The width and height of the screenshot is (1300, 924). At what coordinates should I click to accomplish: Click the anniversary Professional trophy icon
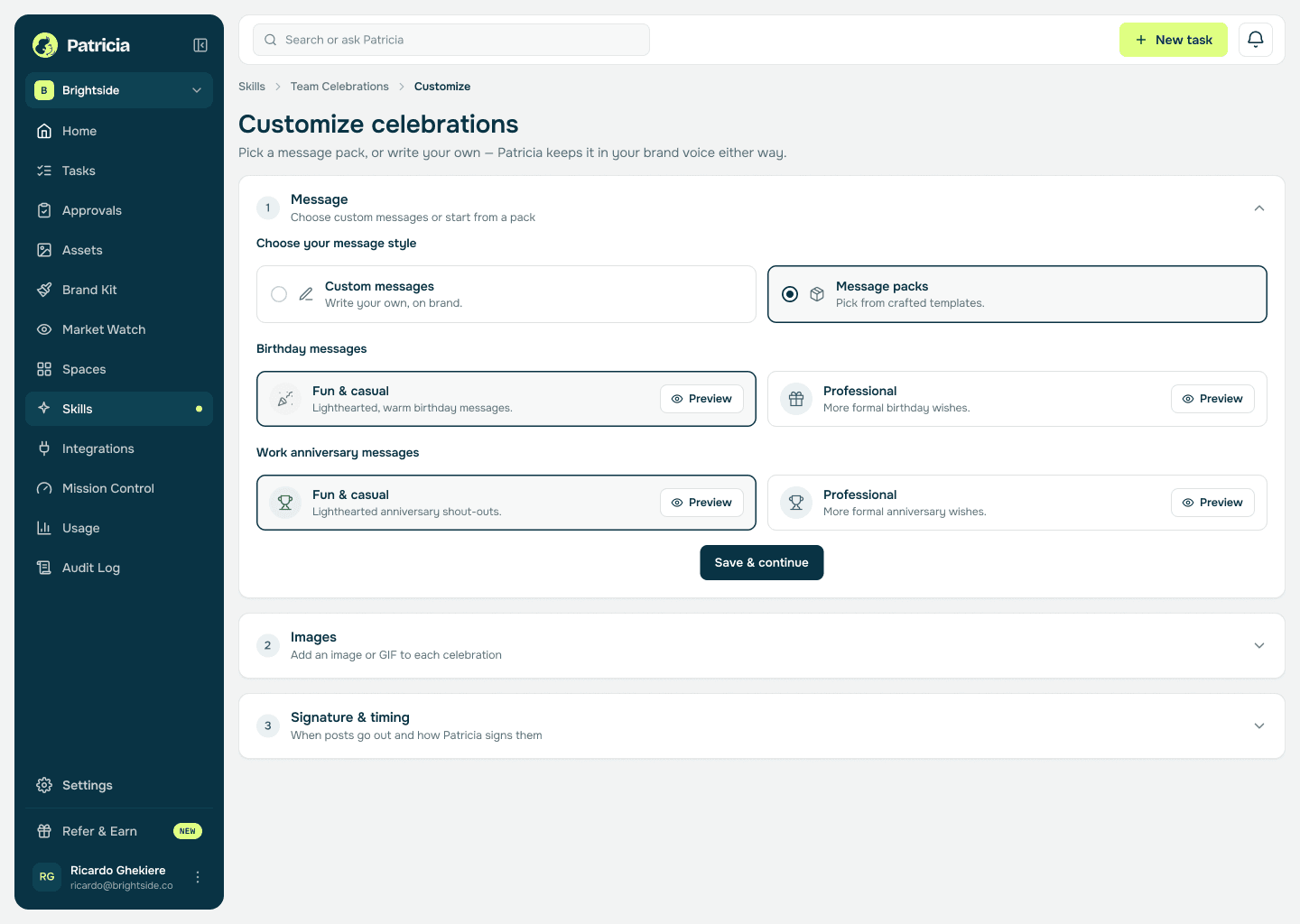(796, 503)
